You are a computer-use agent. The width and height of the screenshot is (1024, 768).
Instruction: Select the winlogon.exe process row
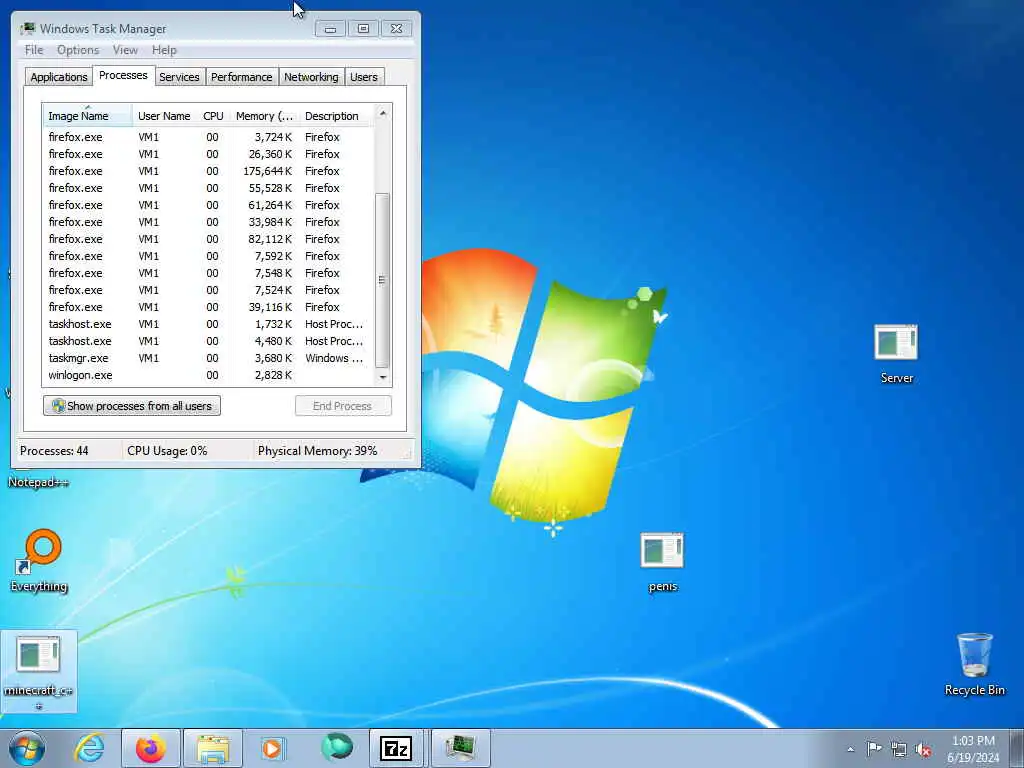point(209,375)
